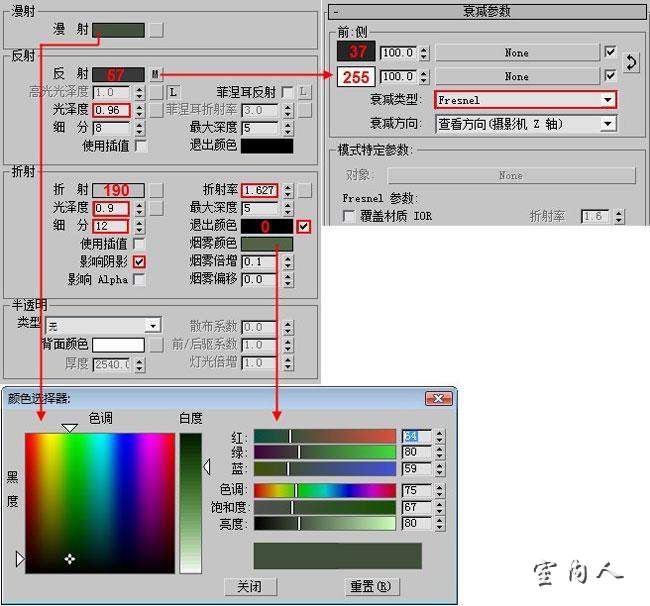Viewport: 650px width, 606px height.
Task: Toggle the second map enable checkbox in 前:侧
Action: 610,76
